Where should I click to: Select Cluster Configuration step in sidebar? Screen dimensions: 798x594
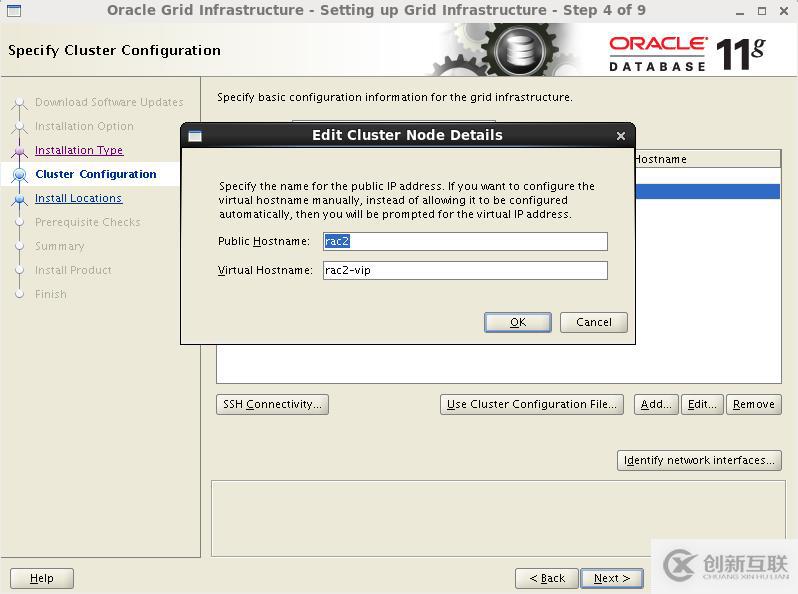pos(96,174)
